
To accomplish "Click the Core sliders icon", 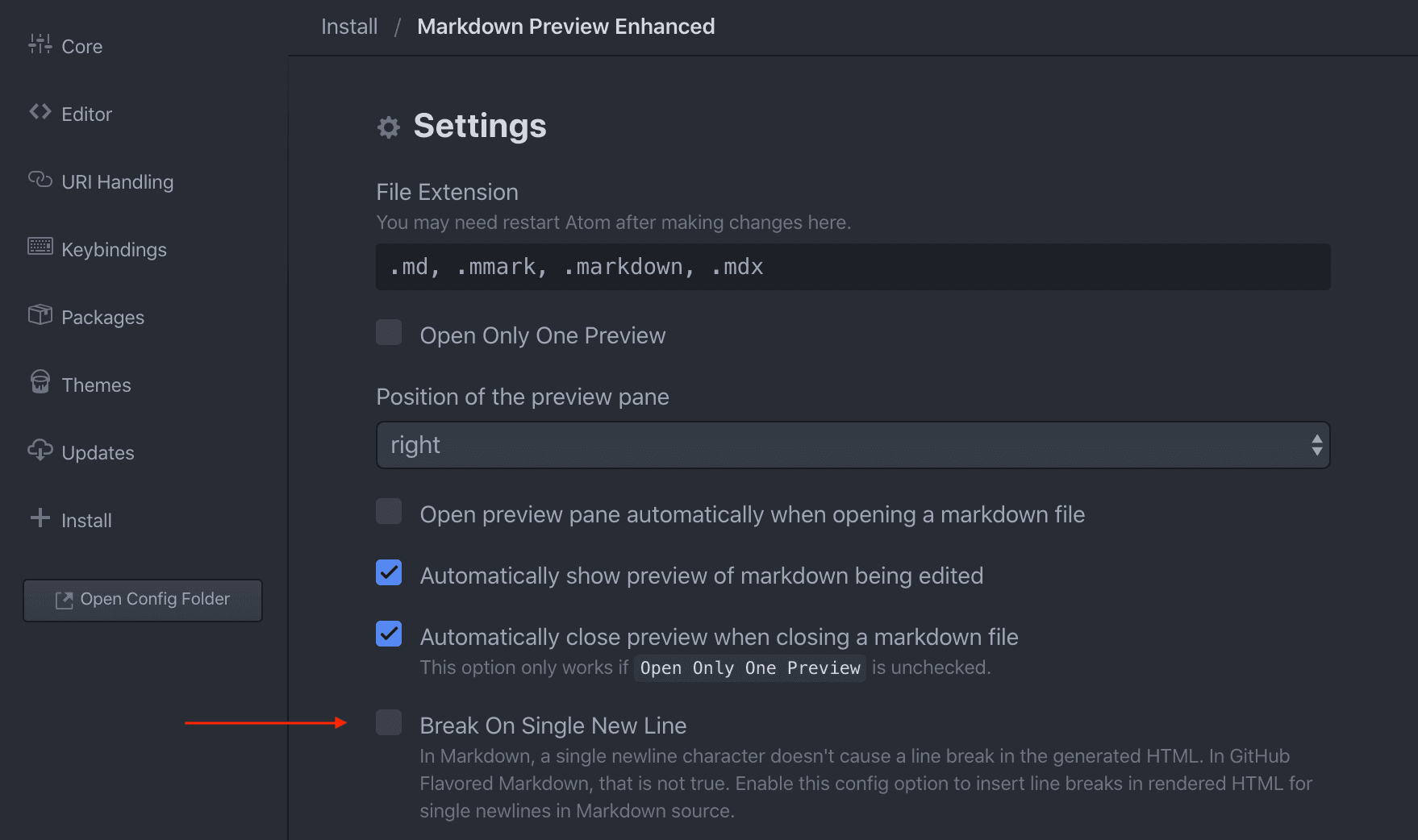I will pyautogui.click(x=40, y=44).
